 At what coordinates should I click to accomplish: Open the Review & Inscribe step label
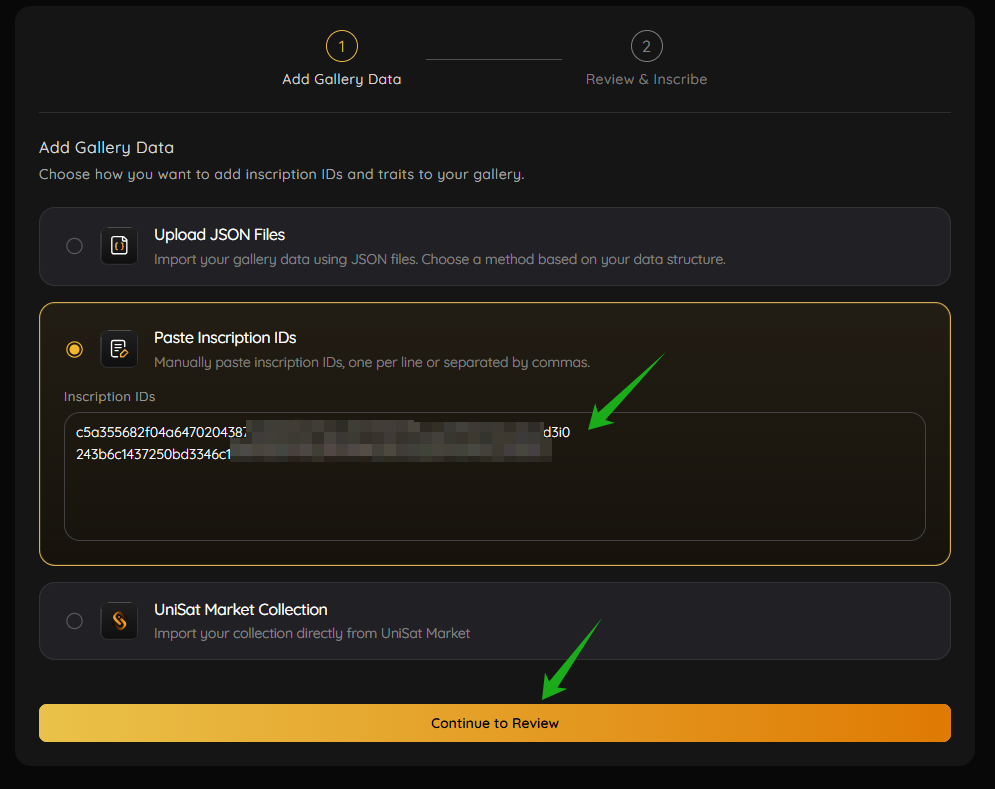[x=646, y=79]
